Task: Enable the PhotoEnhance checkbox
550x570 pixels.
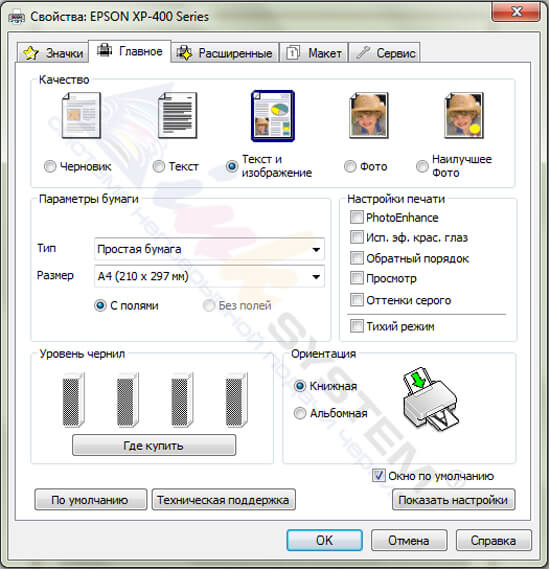Action: point(357,217)
